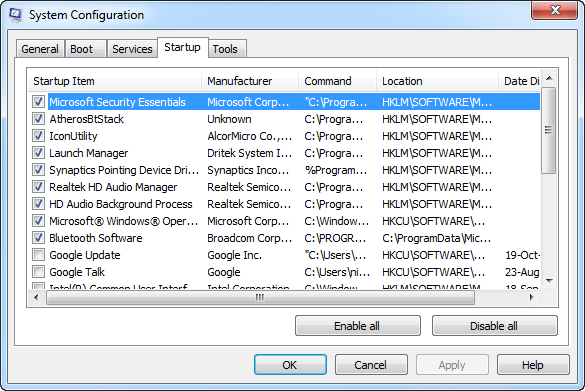Click the horizontal scrollbar left arrow
Image resolution: width=585 pixels, height=391 pixels.
pos(36,297)
